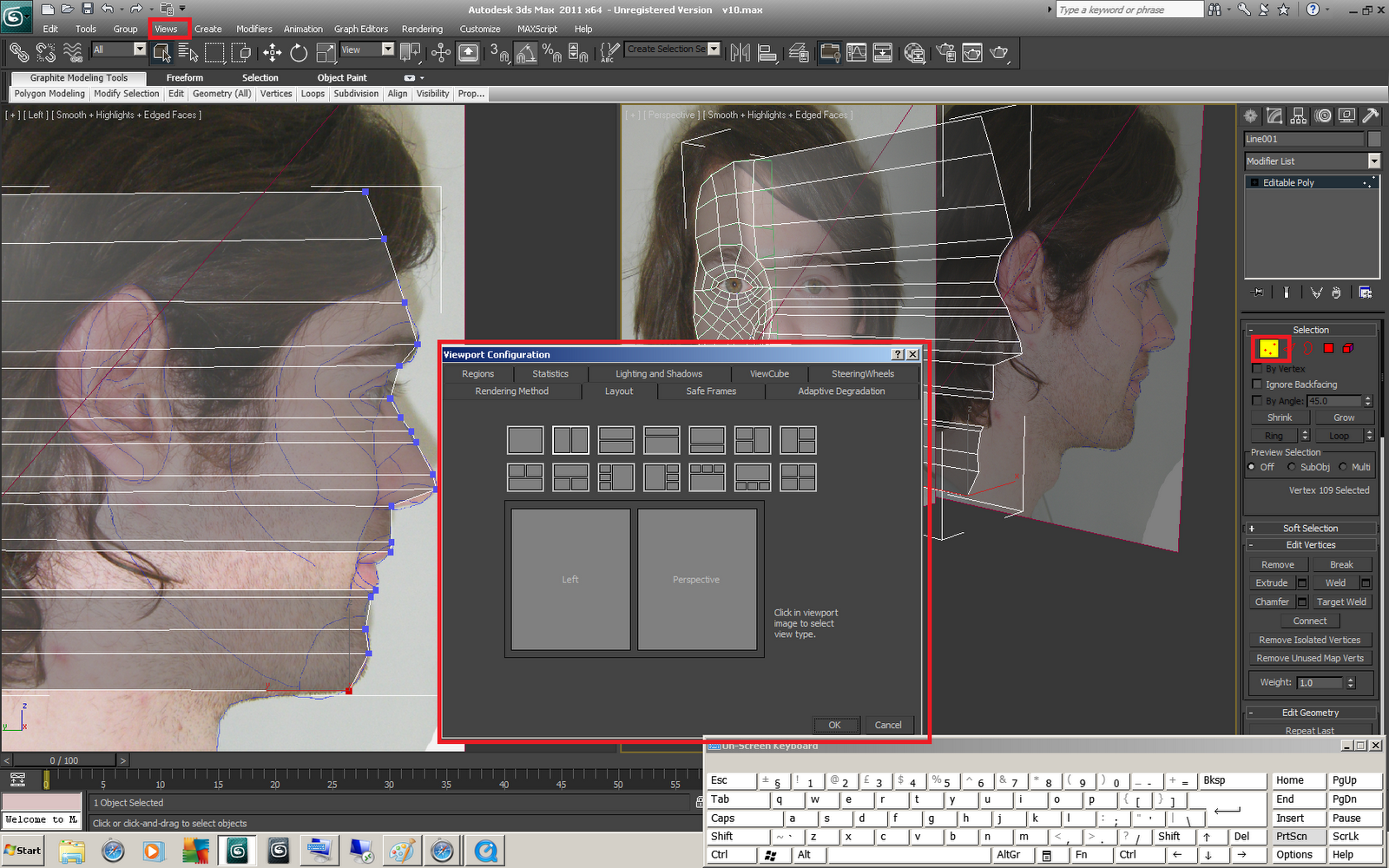
Task: Select the Off preview selection radio
Action: pyautogui.click(x=1252, y=467)
